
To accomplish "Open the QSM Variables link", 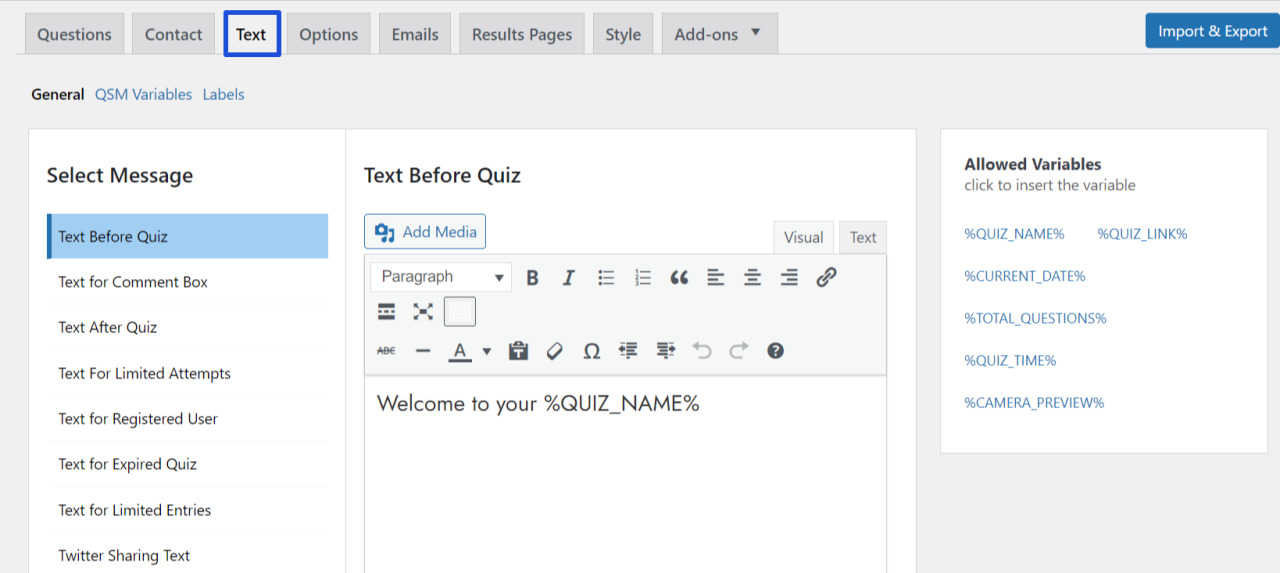I will pyautogui.click(x=143, y=94).
